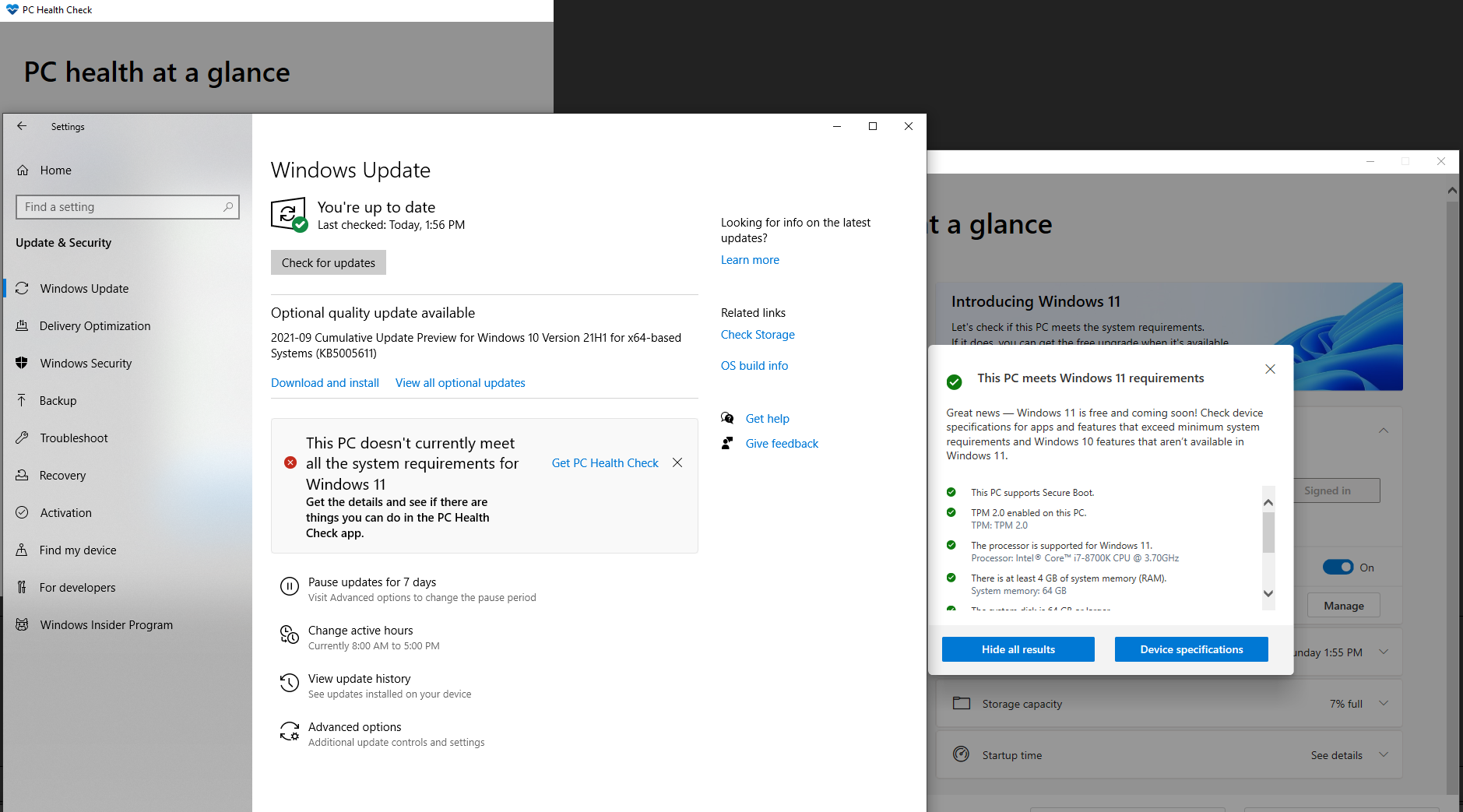Click the red error icon on Windows 11 notice

pos(290,462)
